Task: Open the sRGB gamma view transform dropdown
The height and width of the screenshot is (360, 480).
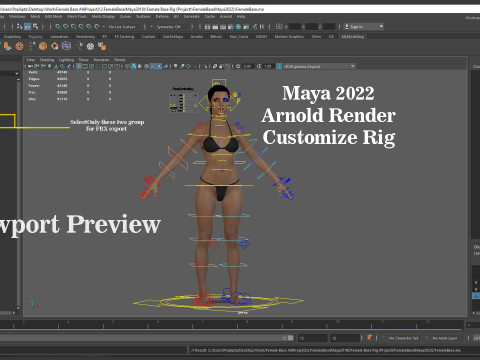Action: point(319,66)
